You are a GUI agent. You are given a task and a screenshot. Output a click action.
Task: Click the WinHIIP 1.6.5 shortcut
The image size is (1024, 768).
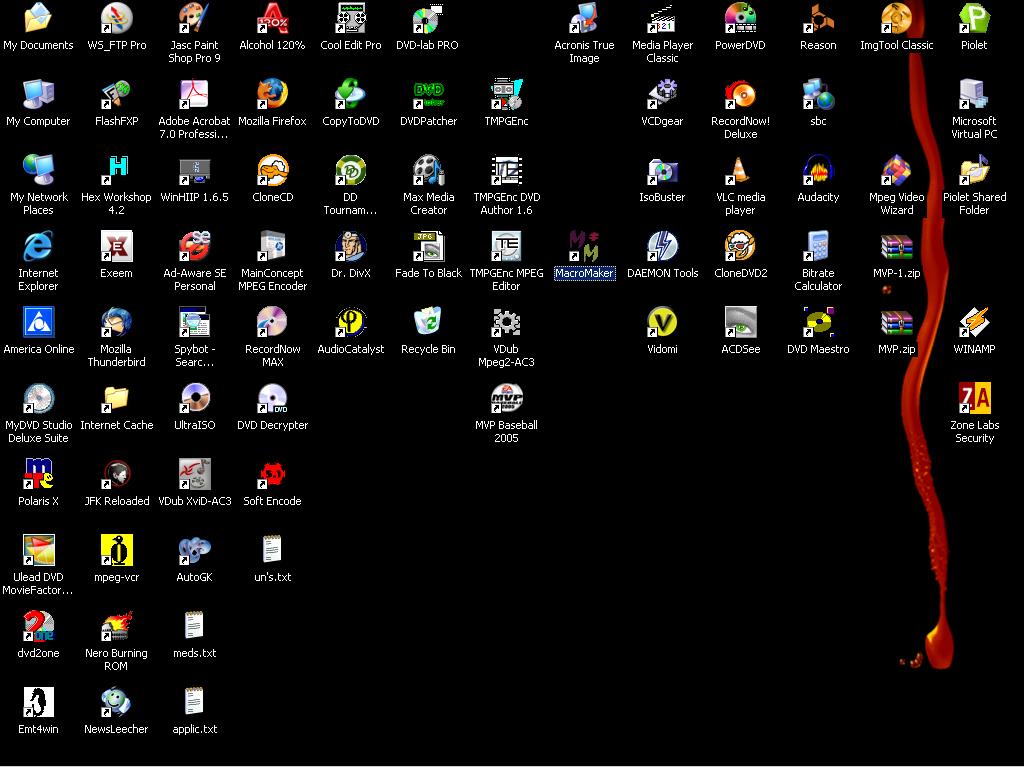(x=195, y=170)
